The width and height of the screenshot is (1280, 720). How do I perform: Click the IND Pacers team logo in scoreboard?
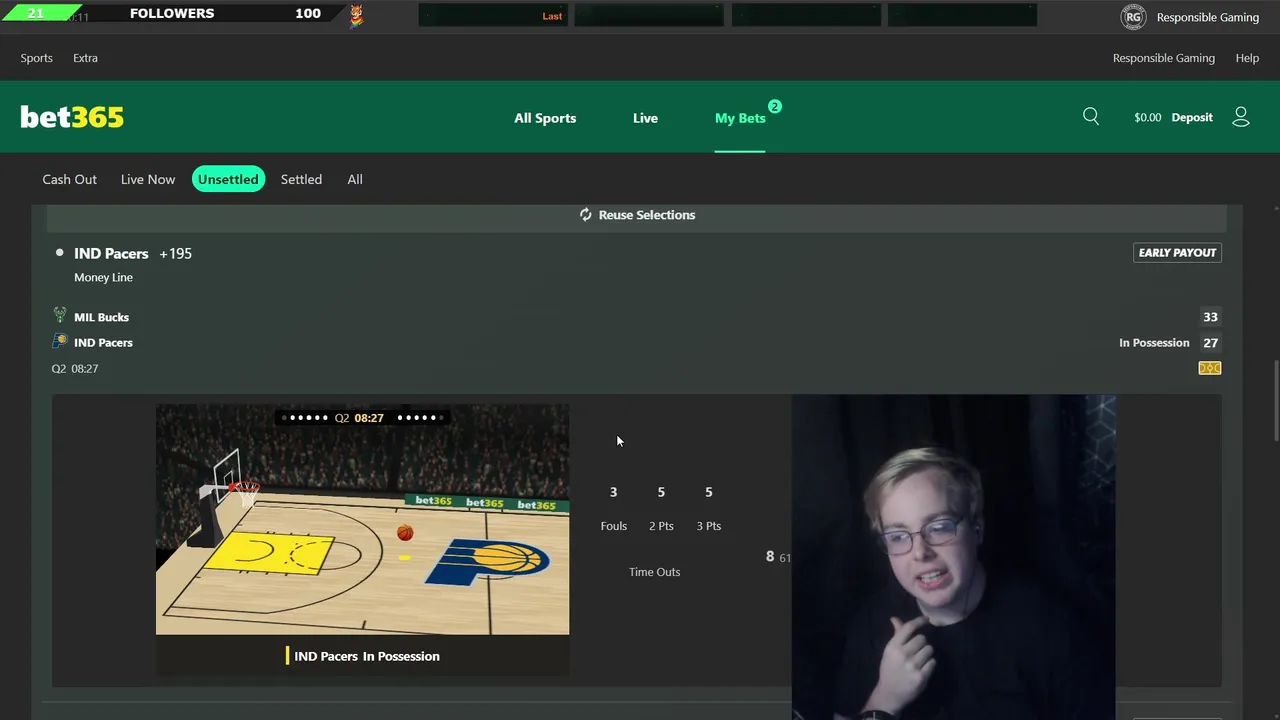point(60,342)
